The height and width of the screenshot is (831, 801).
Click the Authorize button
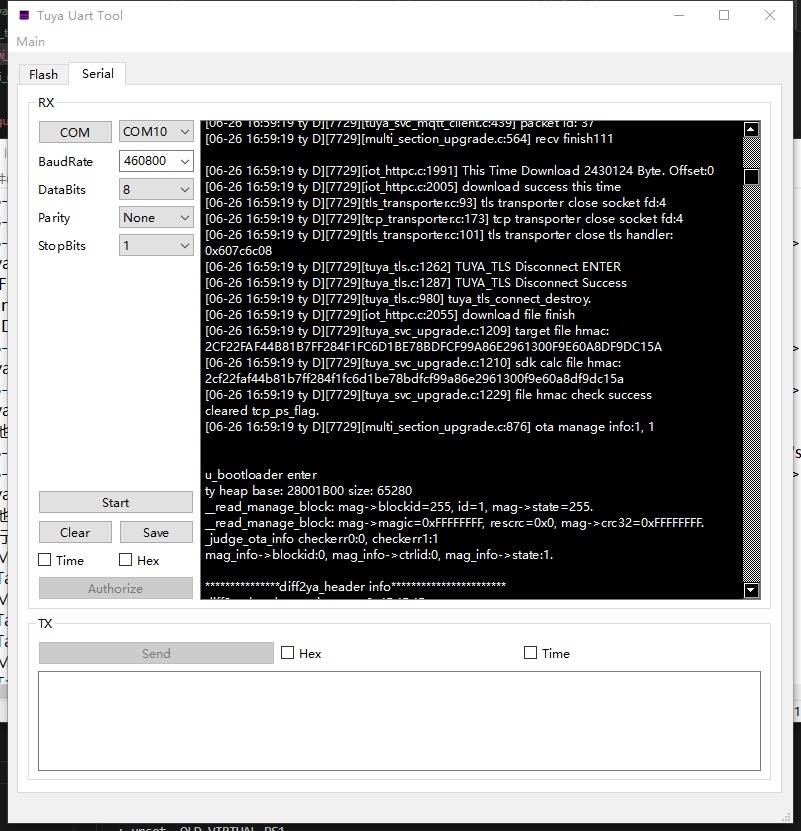click(116, 588)
